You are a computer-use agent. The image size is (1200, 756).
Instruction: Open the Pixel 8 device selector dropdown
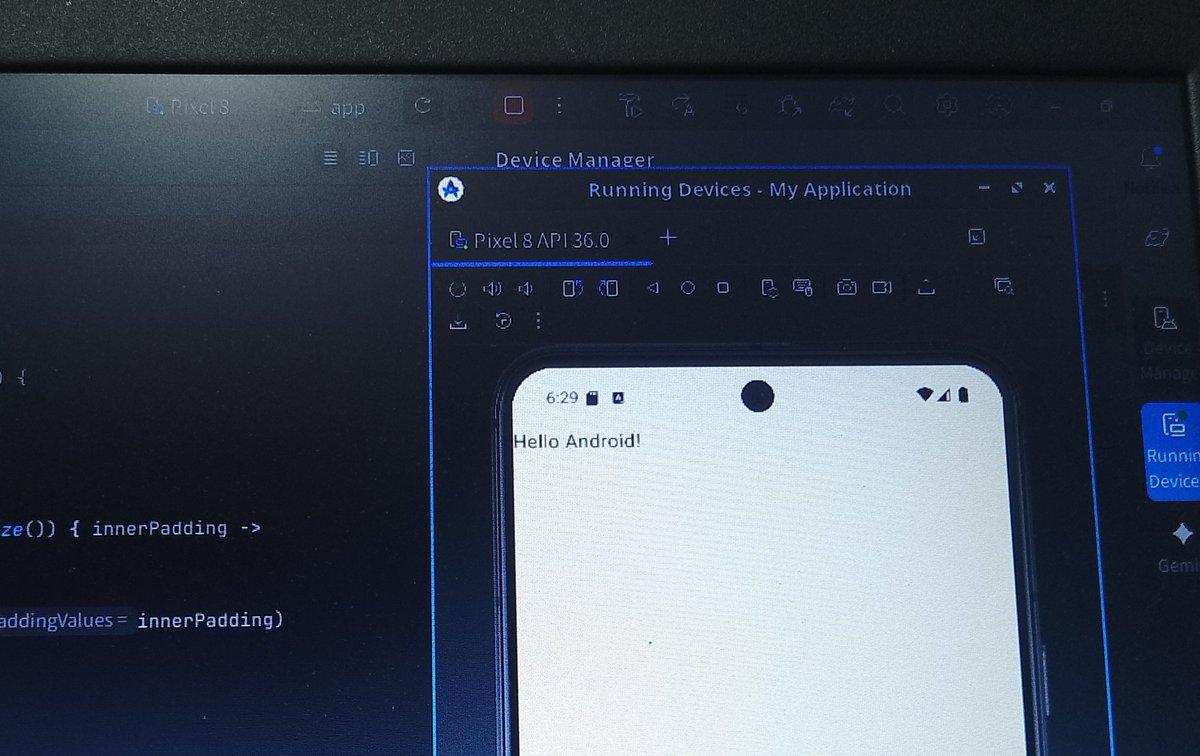pyautogui.click(x=187, y=106)
